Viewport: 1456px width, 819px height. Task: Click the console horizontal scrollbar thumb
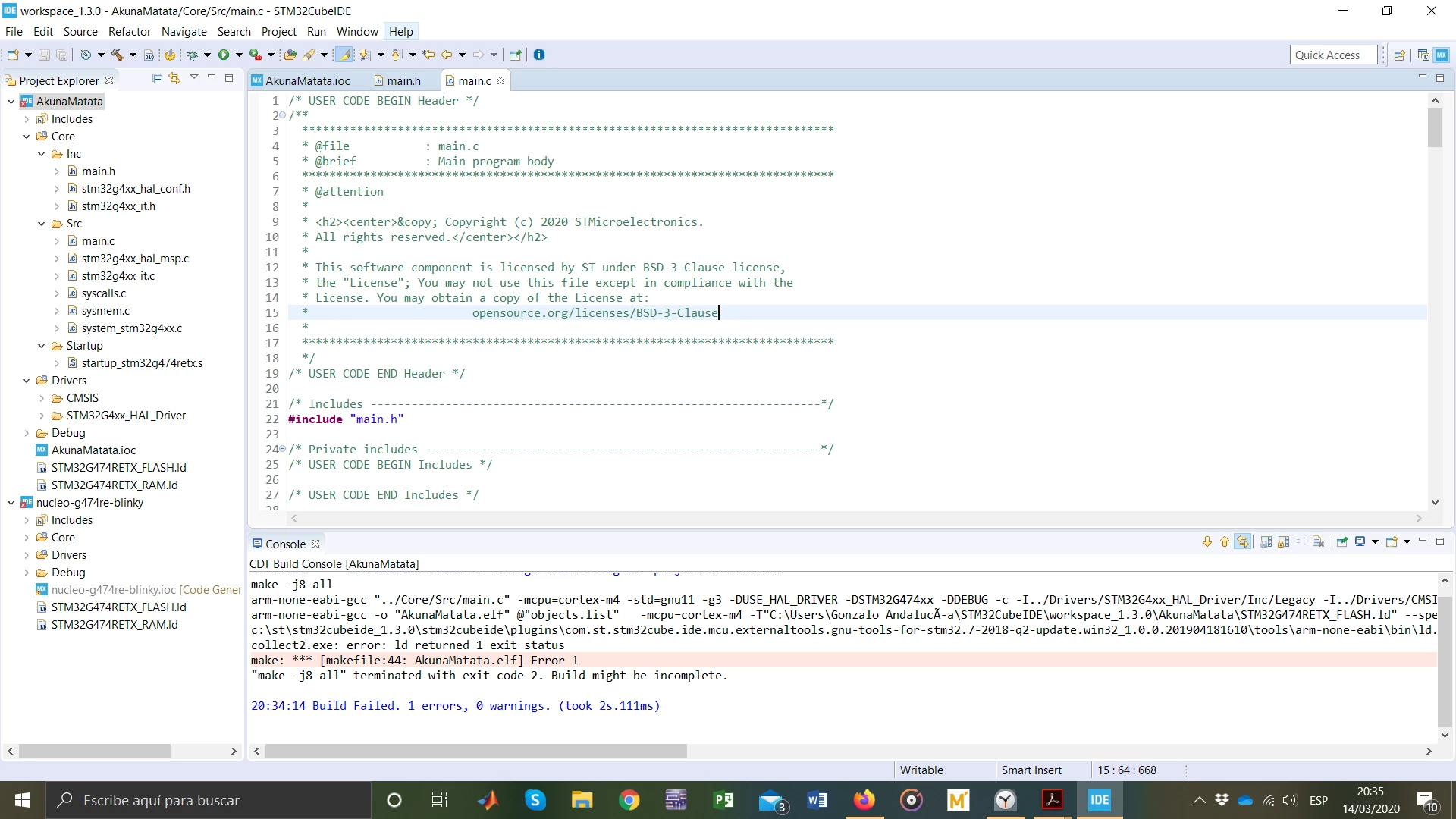pyautogui.click(x=475, y=751)
